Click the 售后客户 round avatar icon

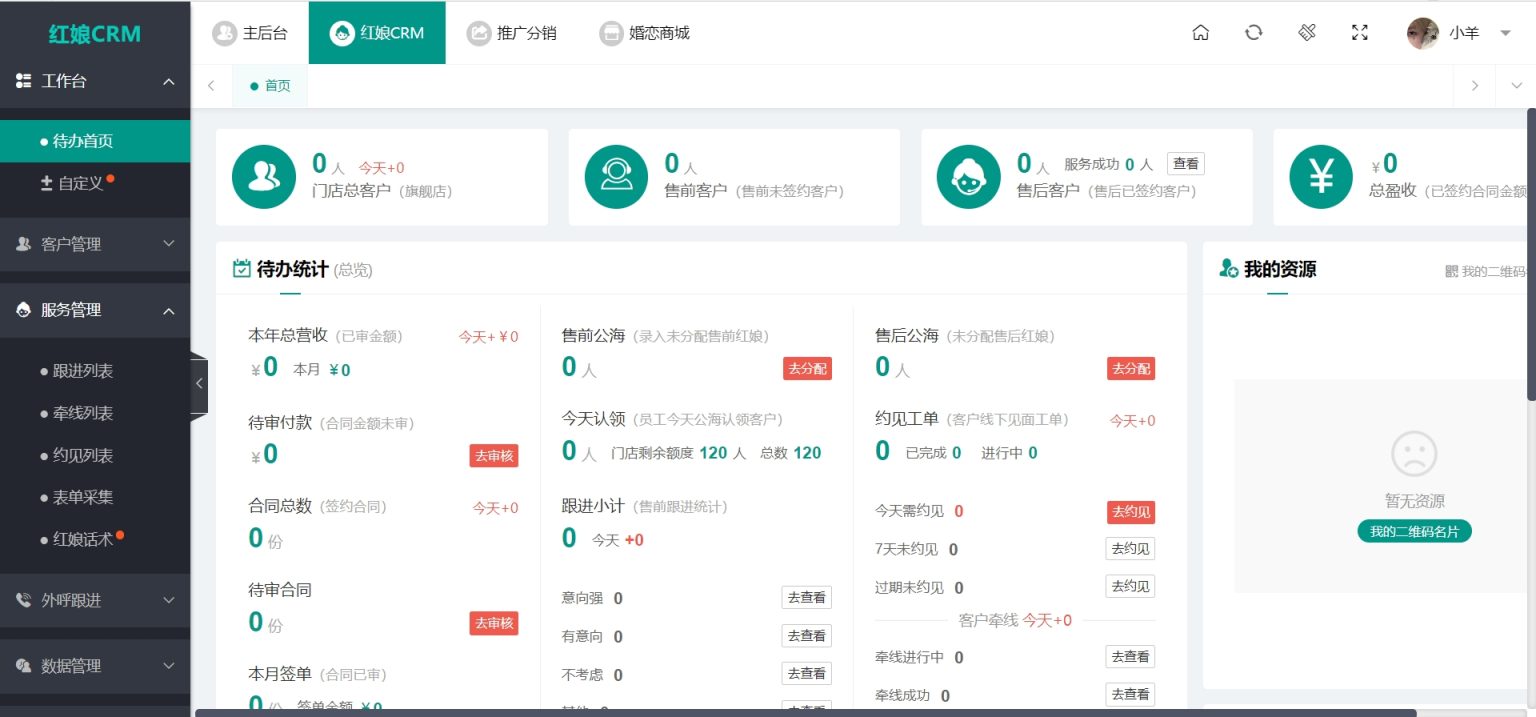click(x=968, y=177)
